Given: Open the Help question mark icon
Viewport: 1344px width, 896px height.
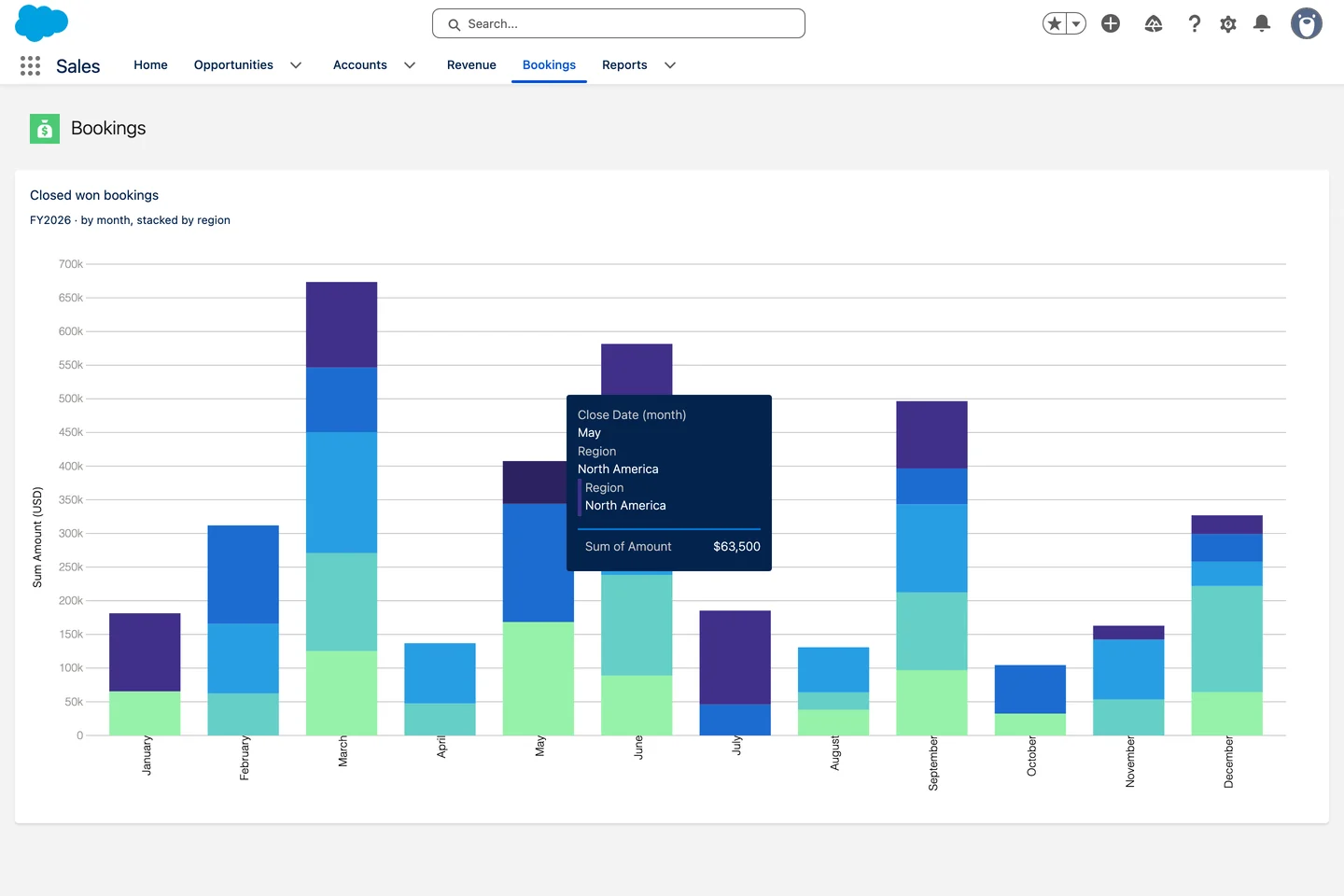Looking at the screenshot, I should [x=1195, y=23].
